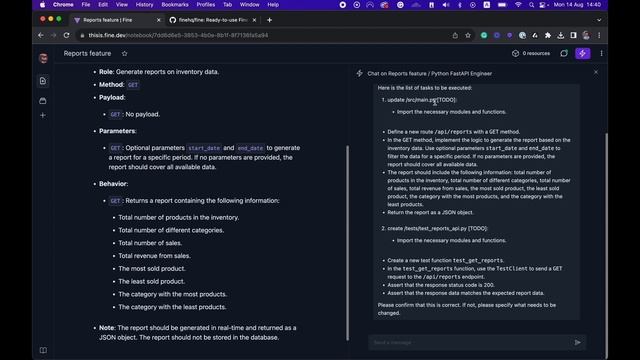Click 'create /tests/test_reports_api.py [TODO]' line

pos(437,229)
